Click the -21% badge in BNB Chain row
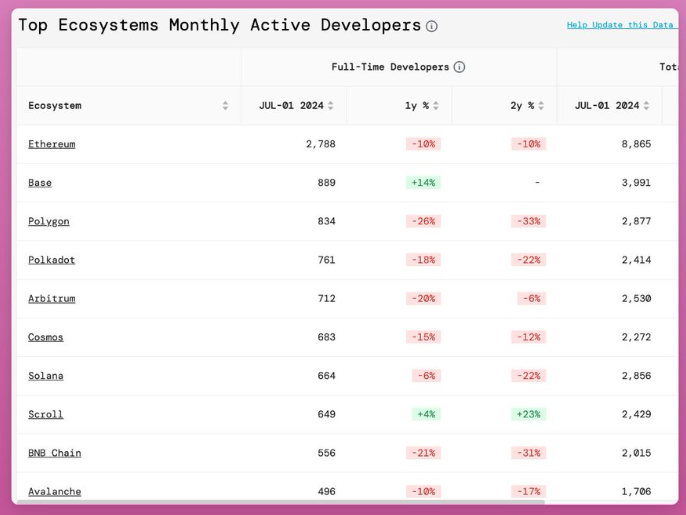This screenshot has width=686, height=515. click(x=423, y=453)
